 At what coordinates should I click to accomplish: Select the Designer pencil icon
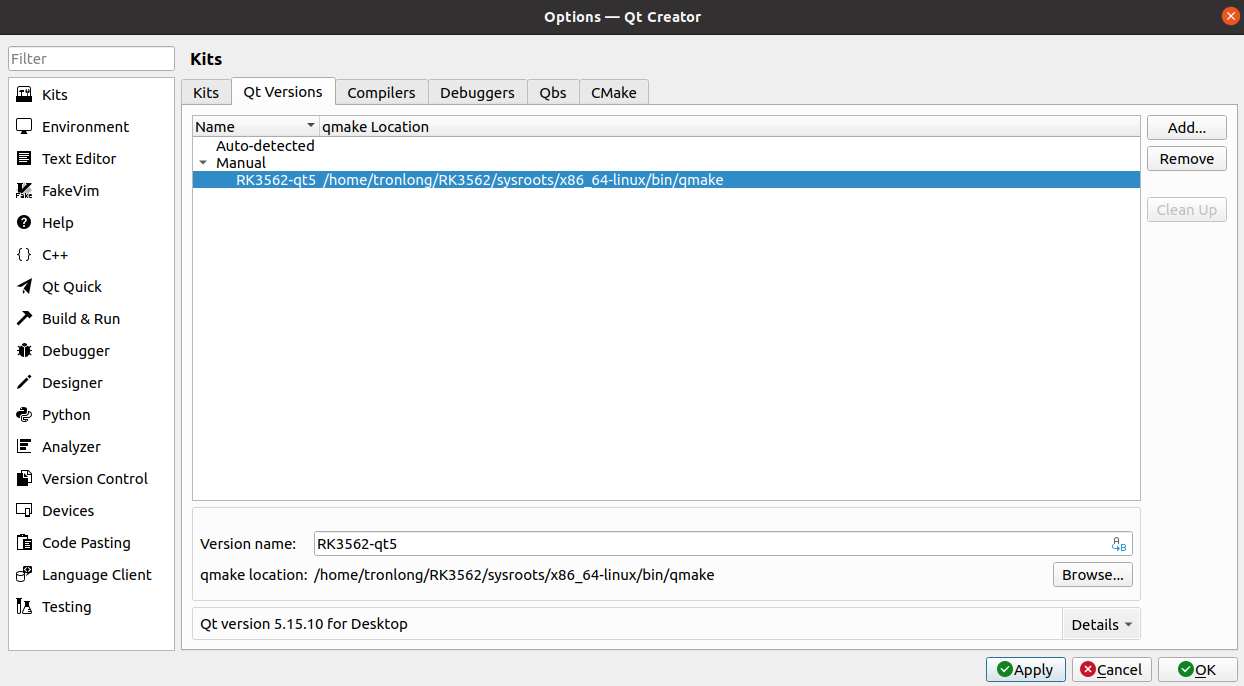pos(25,383)
